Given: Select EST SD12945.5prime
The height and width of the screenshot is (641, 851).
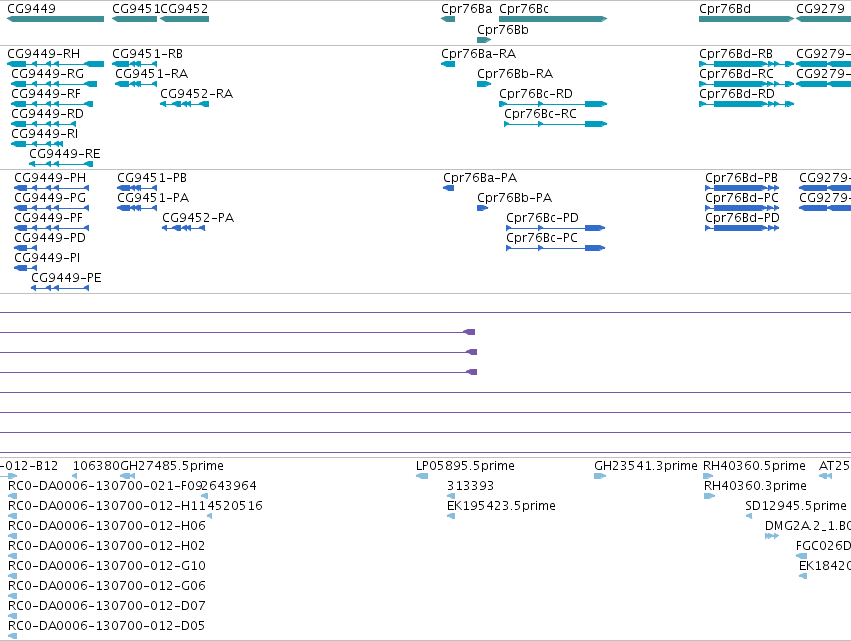Looking at the screenshot, I should (x=796, y=506).
